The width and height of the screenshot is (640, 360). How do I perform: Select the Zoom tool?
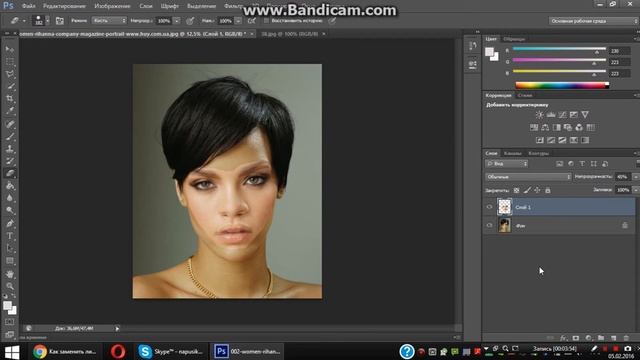(x=10, y=286)
